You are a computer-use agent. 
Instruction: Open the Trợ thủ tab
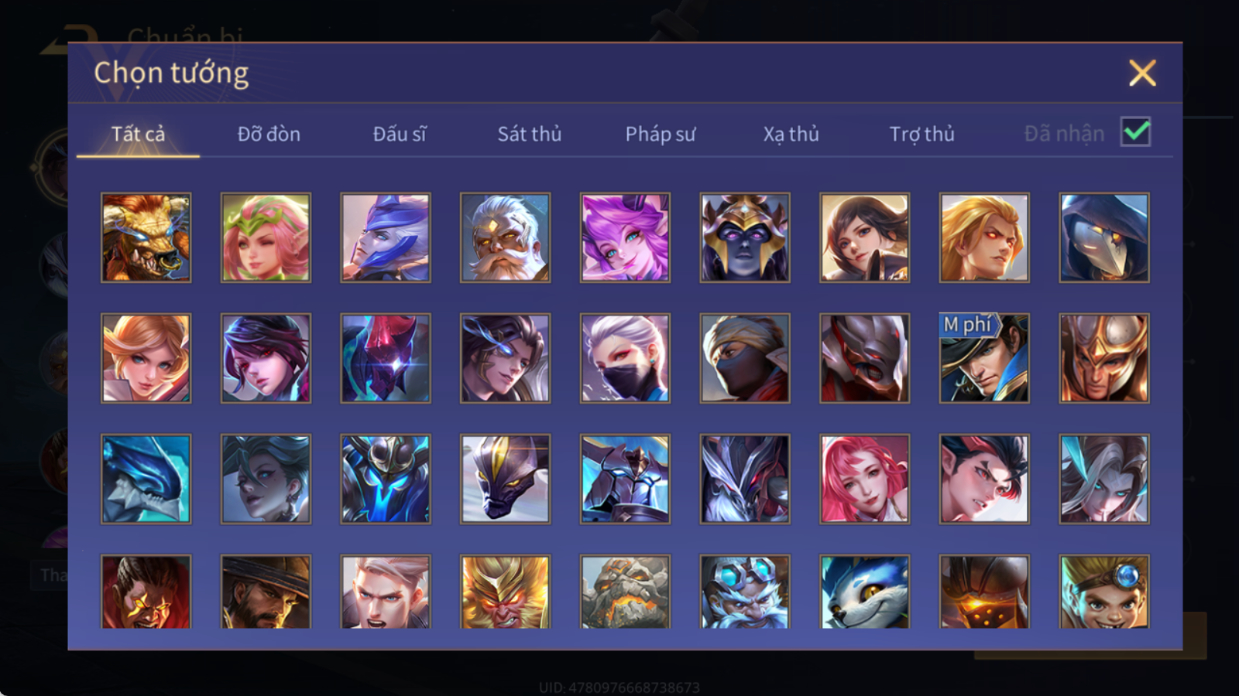pyautogui.click(x=922, y=134)
